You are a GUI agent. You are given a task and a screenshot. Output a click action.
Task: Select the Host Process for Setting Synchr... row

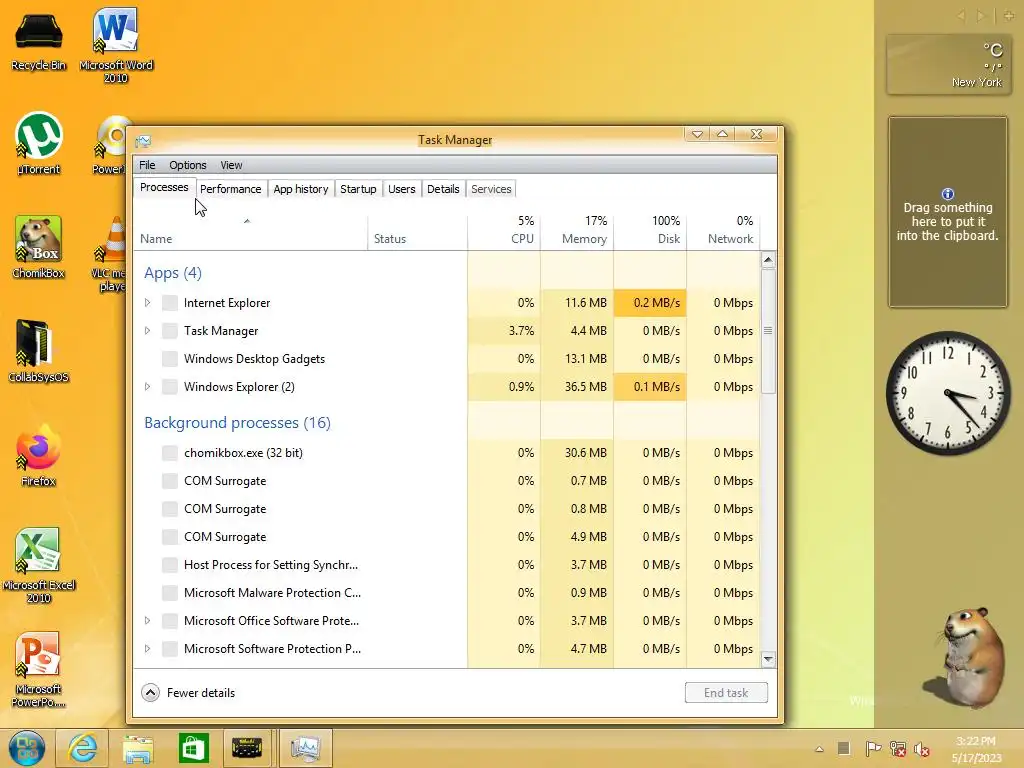pyautogui.click(x=447, y=565)
